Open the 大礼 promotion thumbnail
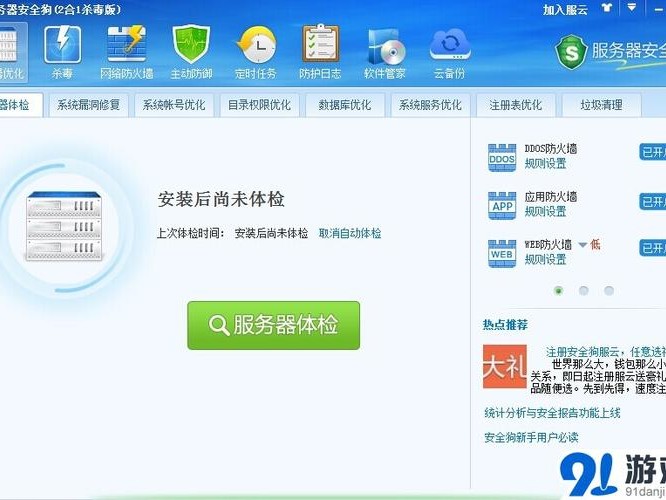666x500 pixels. pos(505,367)
